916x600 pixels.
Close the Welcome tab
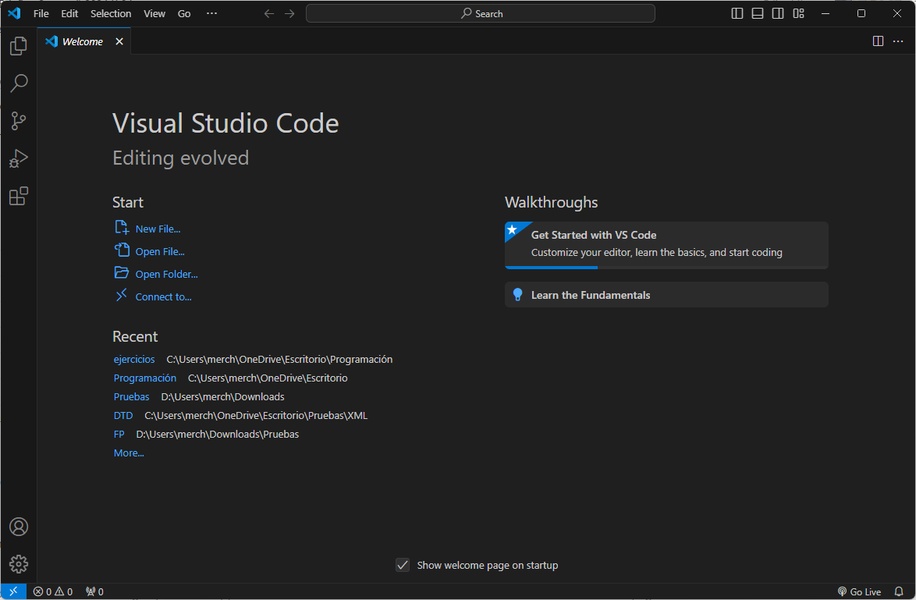coord(119,42)
